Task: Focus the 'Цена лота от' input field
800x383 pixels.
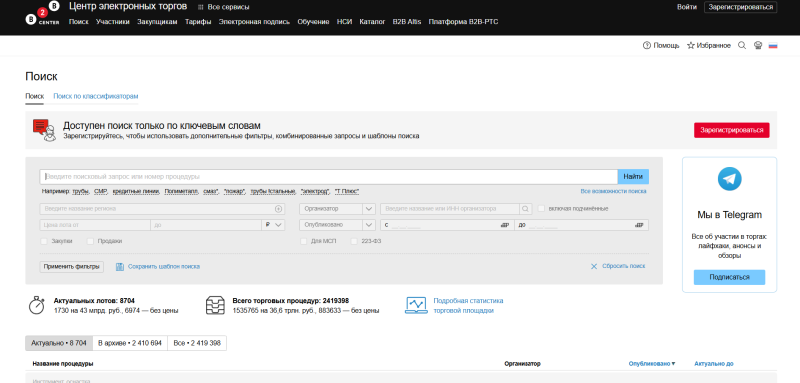Action: click(95, 225)
